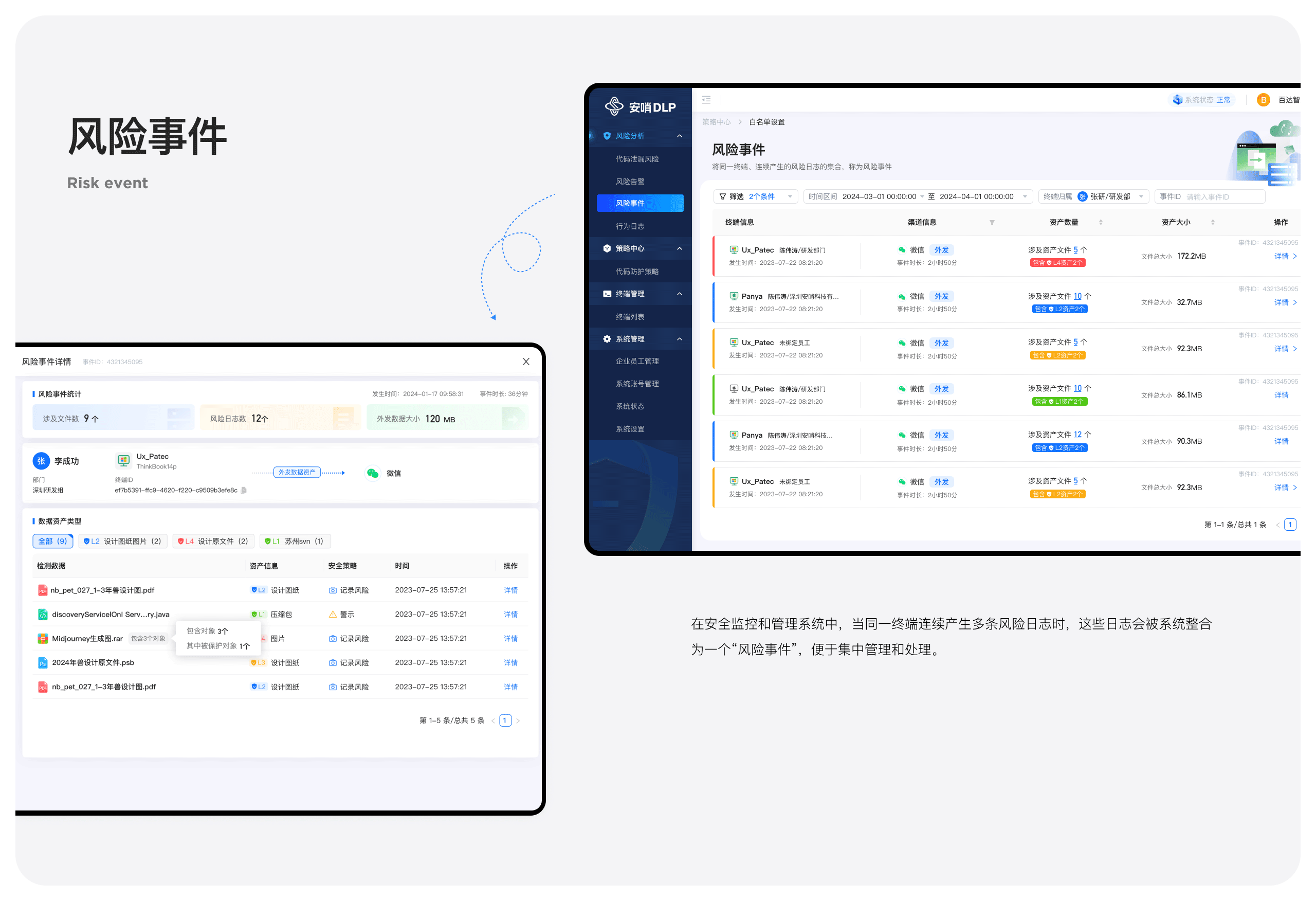This screenshot has height=901, width=1316.
Task: Click the sidebar collapse icon in header
Action: point(706,100)
